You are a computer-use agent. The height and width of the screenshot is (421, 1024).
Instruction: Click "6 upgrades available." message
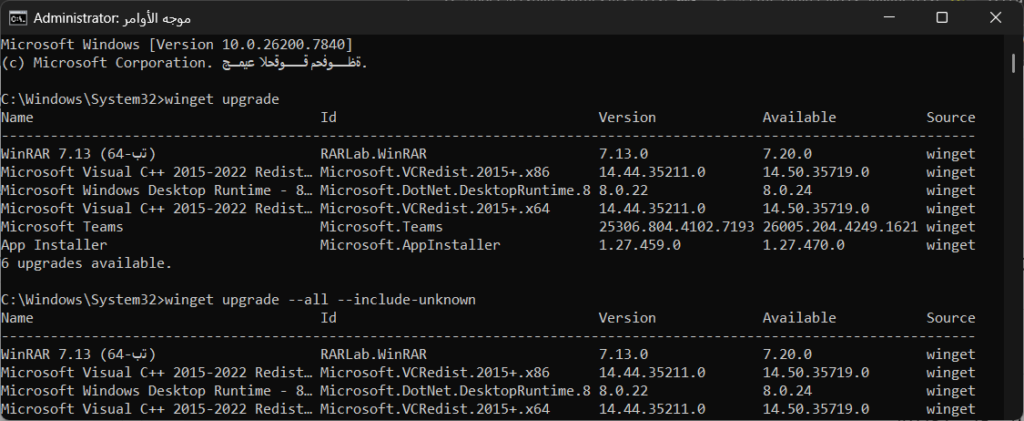86,263
